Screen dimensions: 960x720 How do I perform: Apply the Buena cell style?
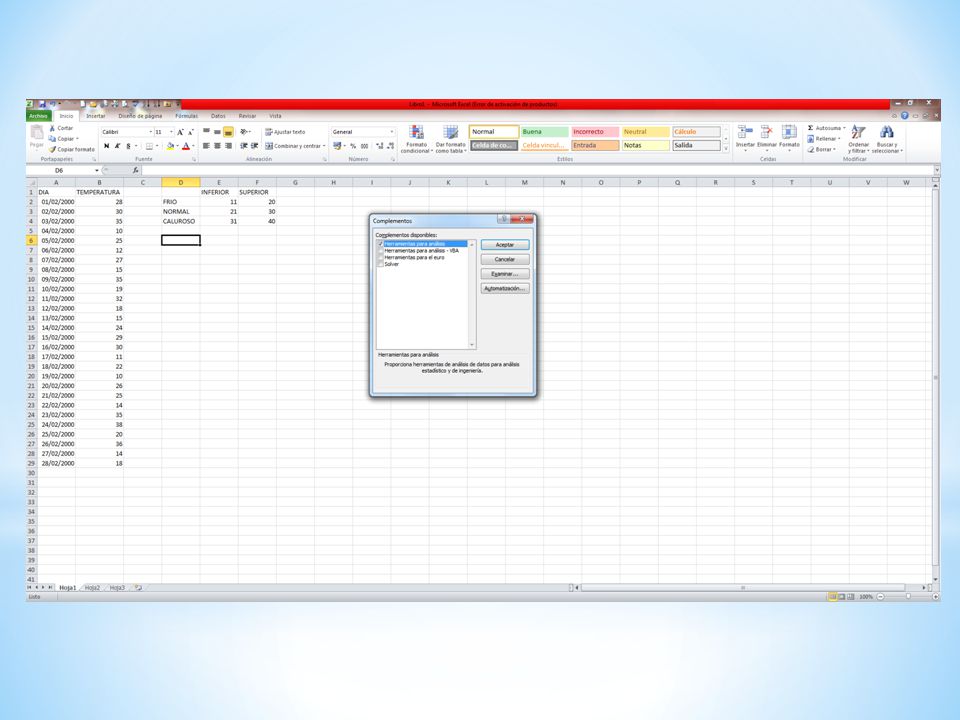click(544, 132)
